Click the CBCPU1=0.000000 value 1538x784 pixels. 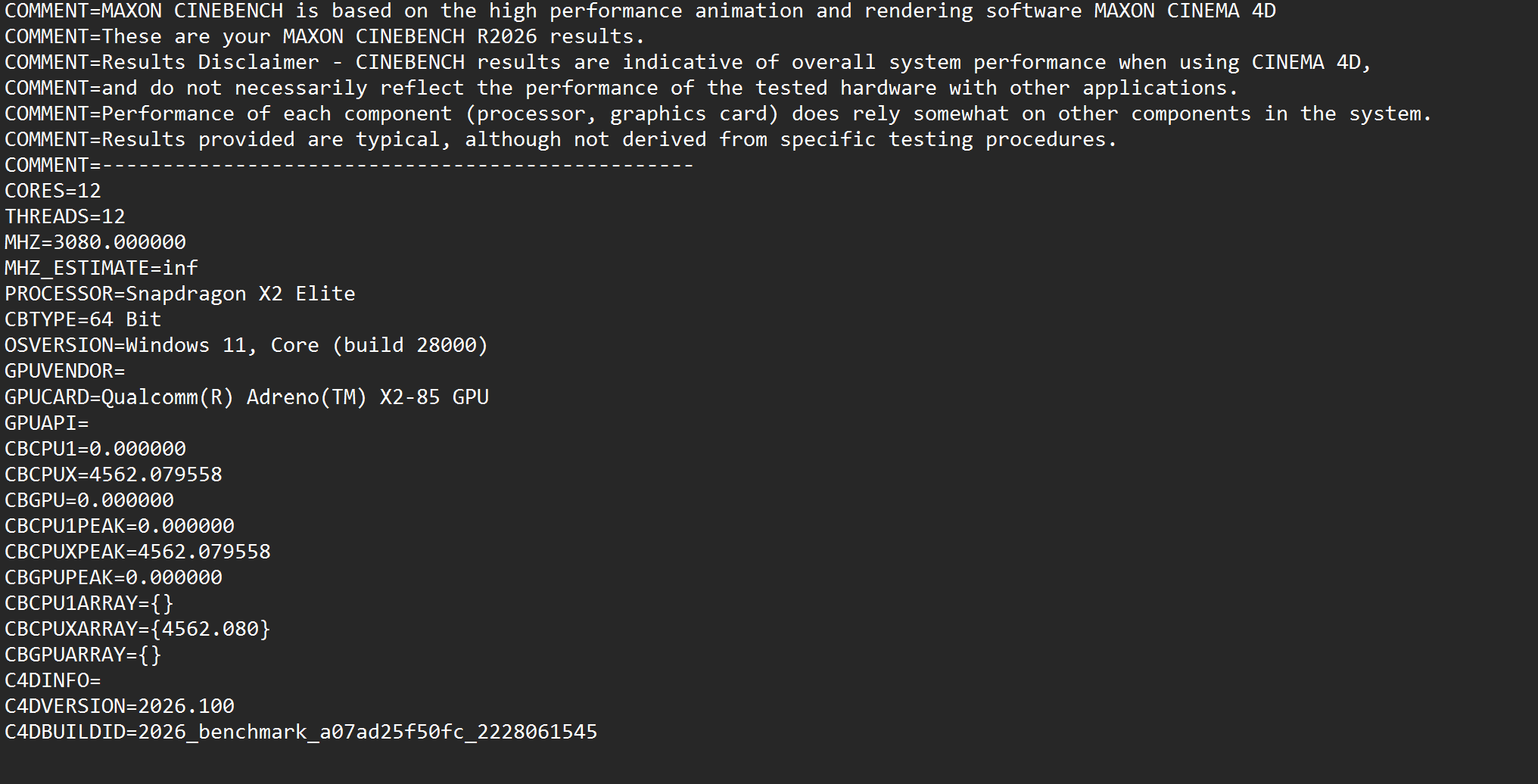tap(95, 449)
